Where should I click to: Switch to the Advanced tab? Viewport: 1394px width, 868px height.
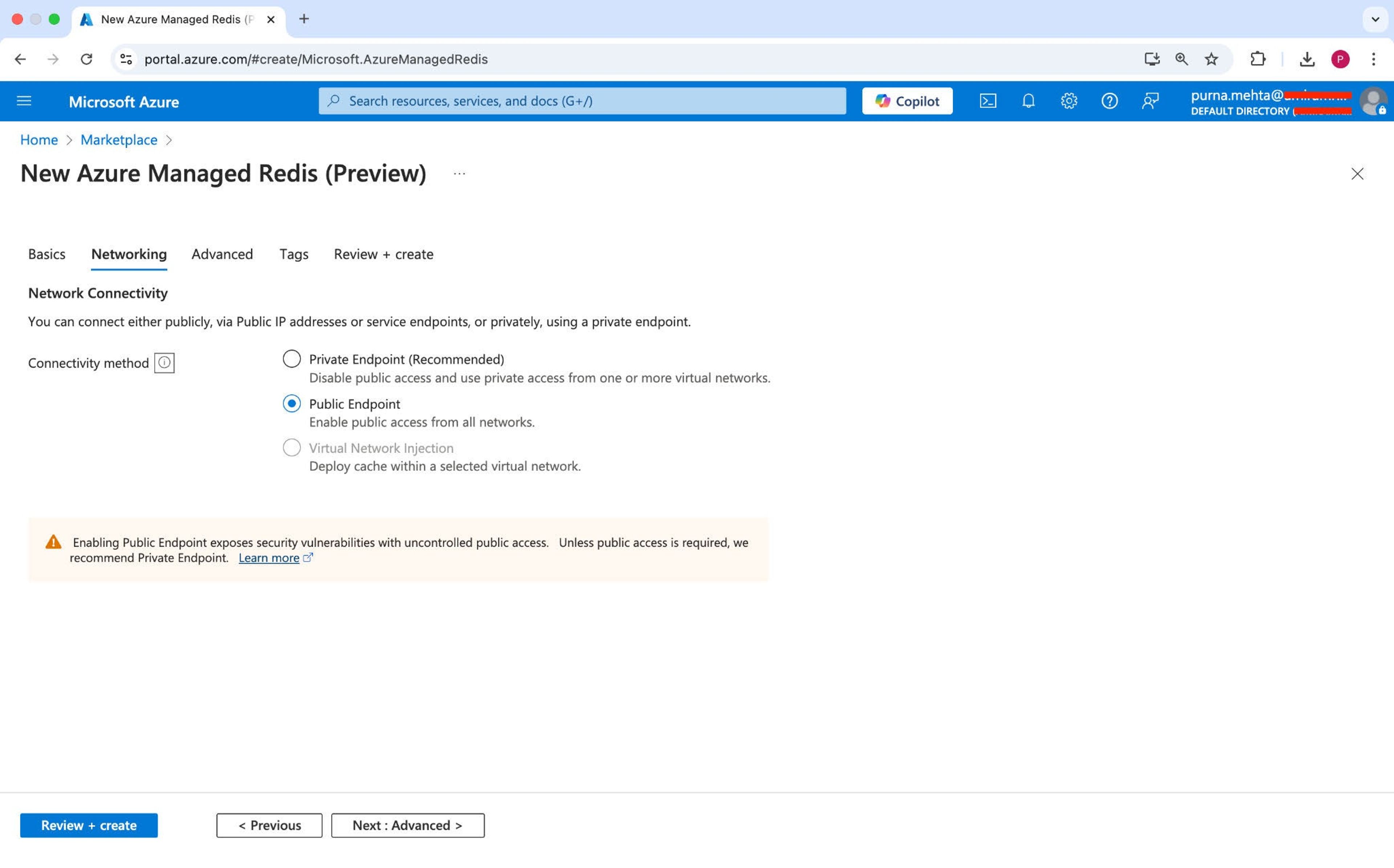(x=222, y=254)
